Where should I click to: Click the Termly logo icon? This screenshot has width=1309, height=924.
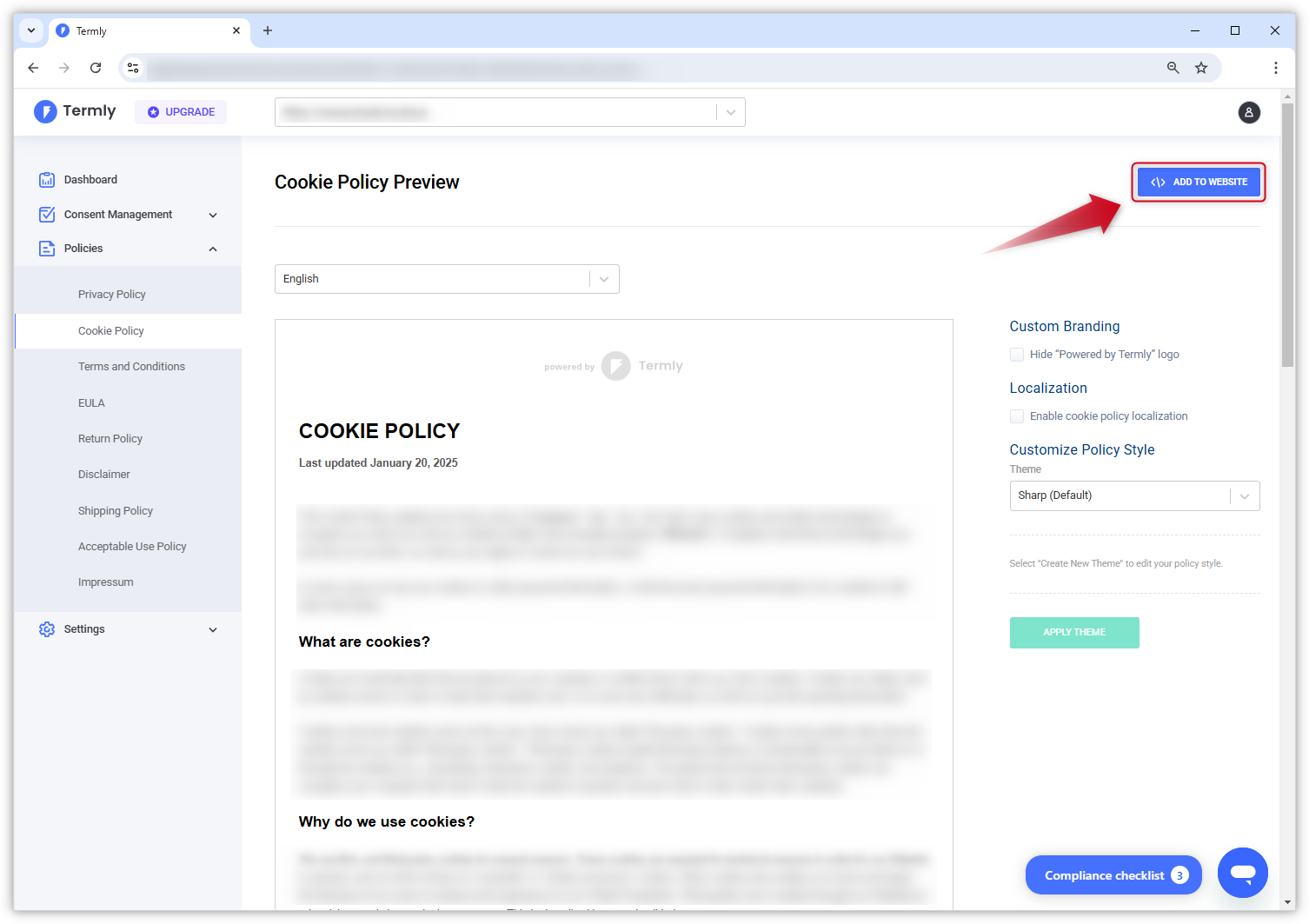45,111
